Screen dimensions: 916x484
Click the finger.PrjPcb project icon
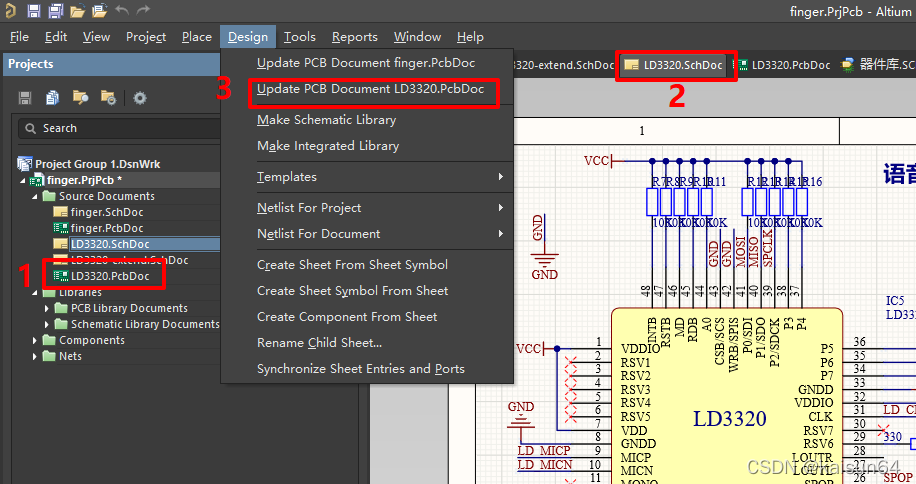[37, 180]
